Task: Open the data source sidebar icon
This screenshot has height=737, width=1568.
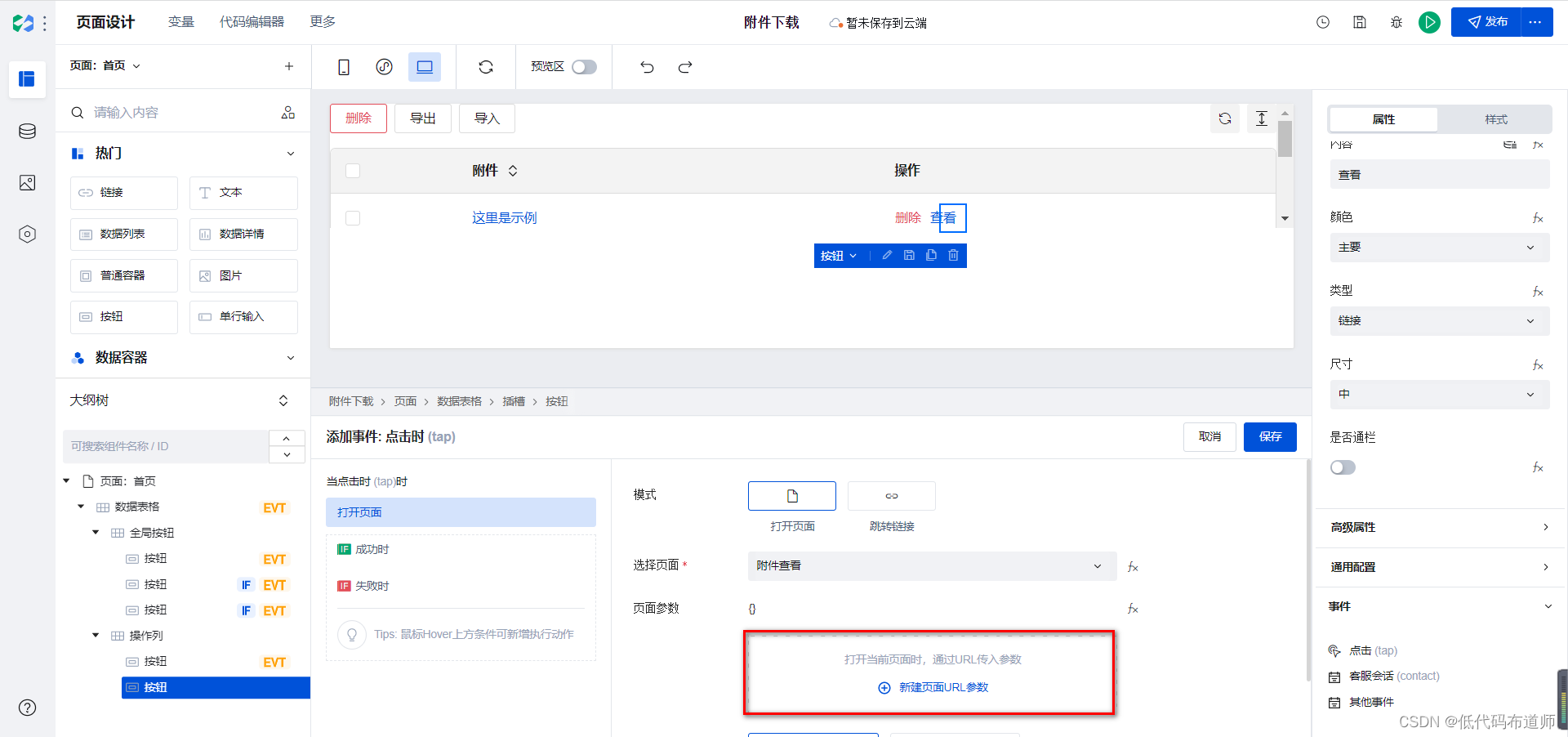Action: pyautogui.click(x=27, y=131)
